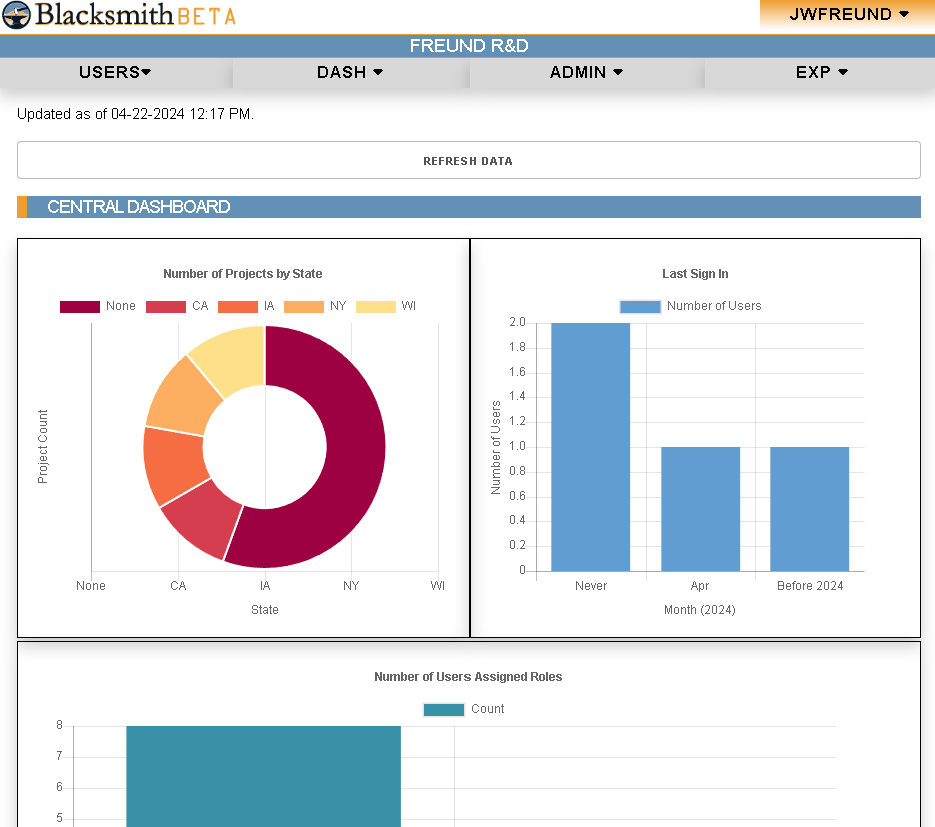Image resolution: width=935 pixels, height=827 pixels.
Task: Toggle the Count legend item
Action: pos(444,709)
